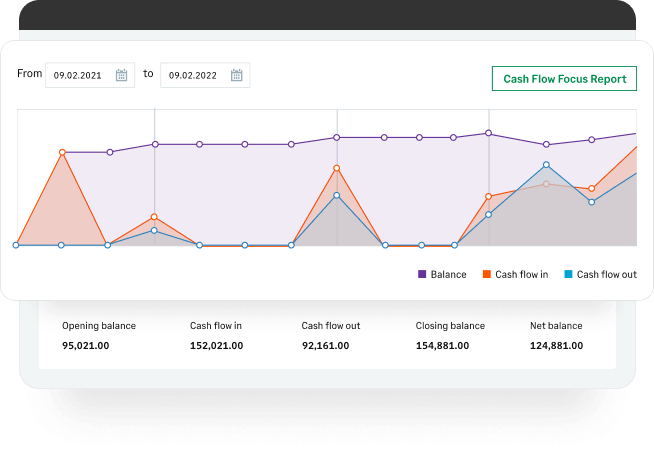
Task: Click the Cash flow out total 92,161.00
Action: 326,345
